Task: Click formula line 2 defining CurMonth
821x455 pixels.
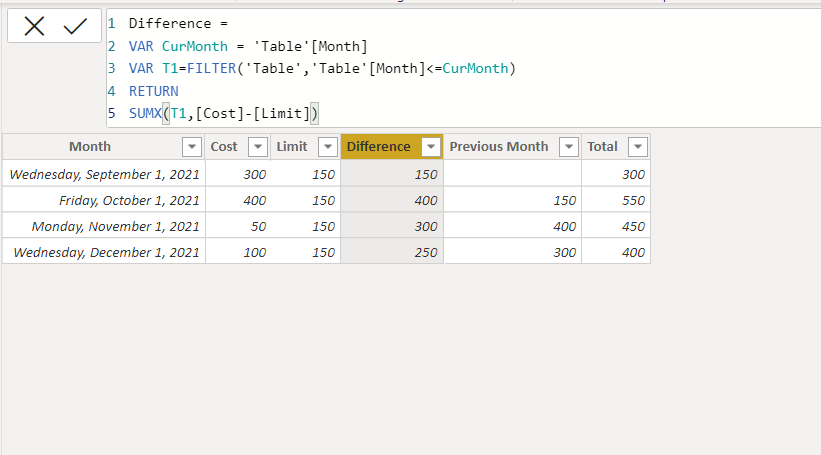Action: [248, 46]
